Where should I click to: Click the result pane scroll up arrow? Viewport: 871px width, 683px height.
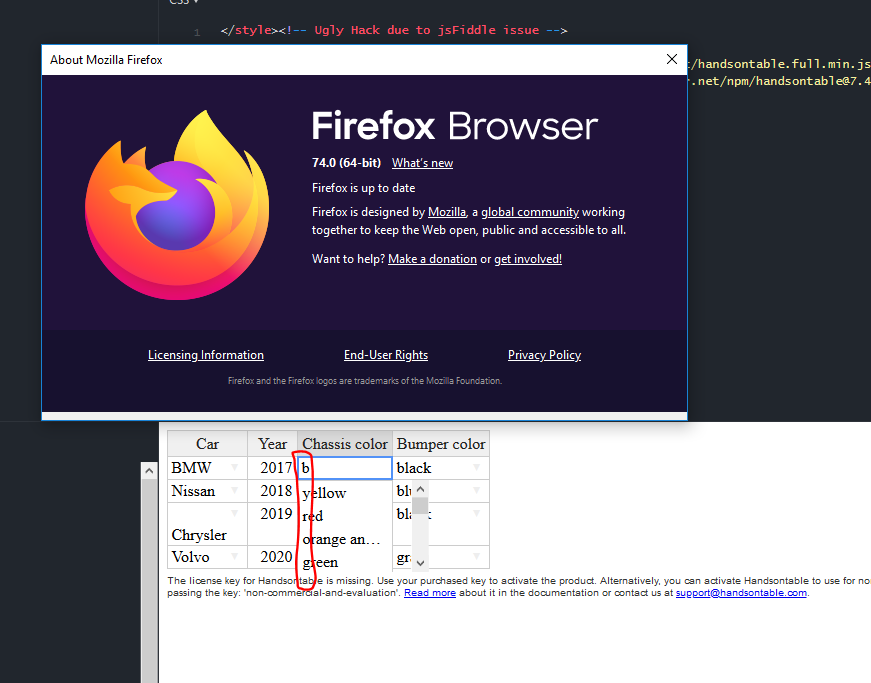tap(149, 471)
